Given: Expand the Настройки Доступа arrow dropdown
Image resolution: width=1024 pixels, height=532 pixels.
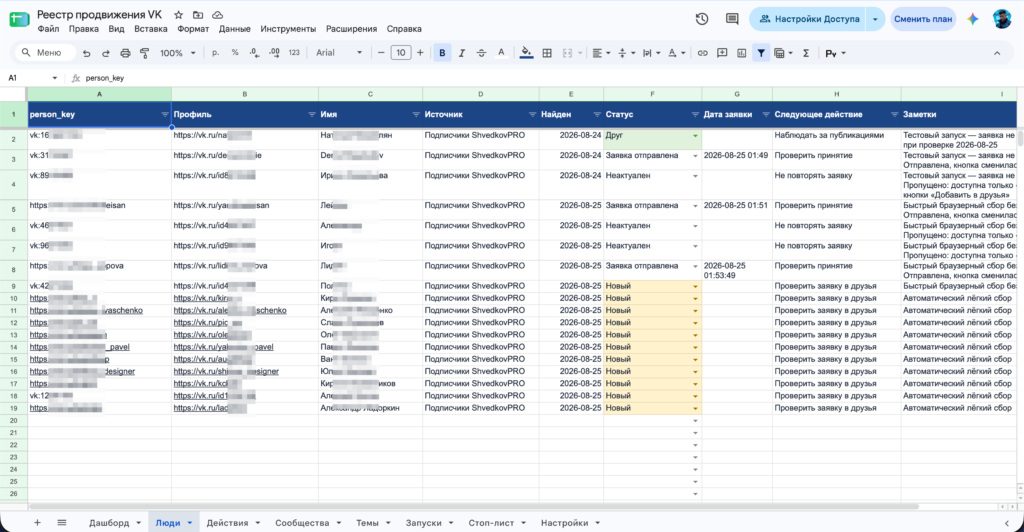Looking at the screenshot, I should tap(875, 19).
